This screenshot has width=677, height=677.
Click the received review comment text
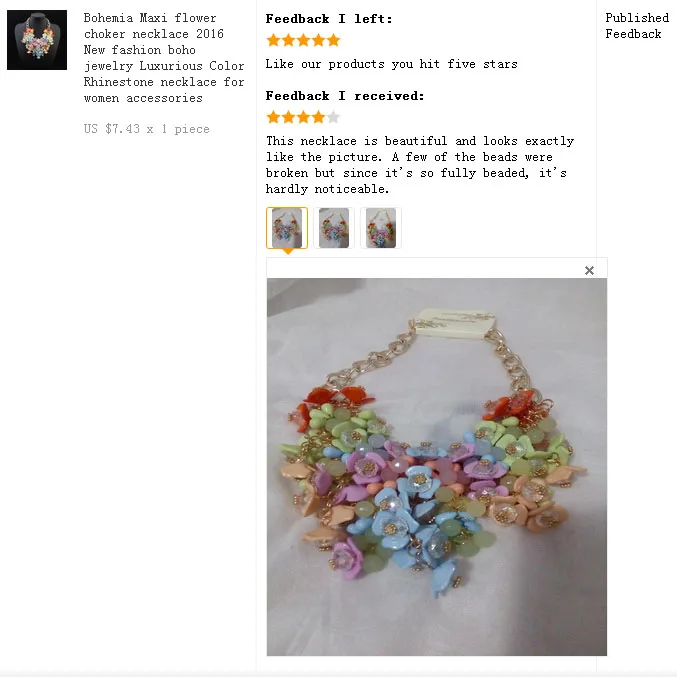pos(420,165)
